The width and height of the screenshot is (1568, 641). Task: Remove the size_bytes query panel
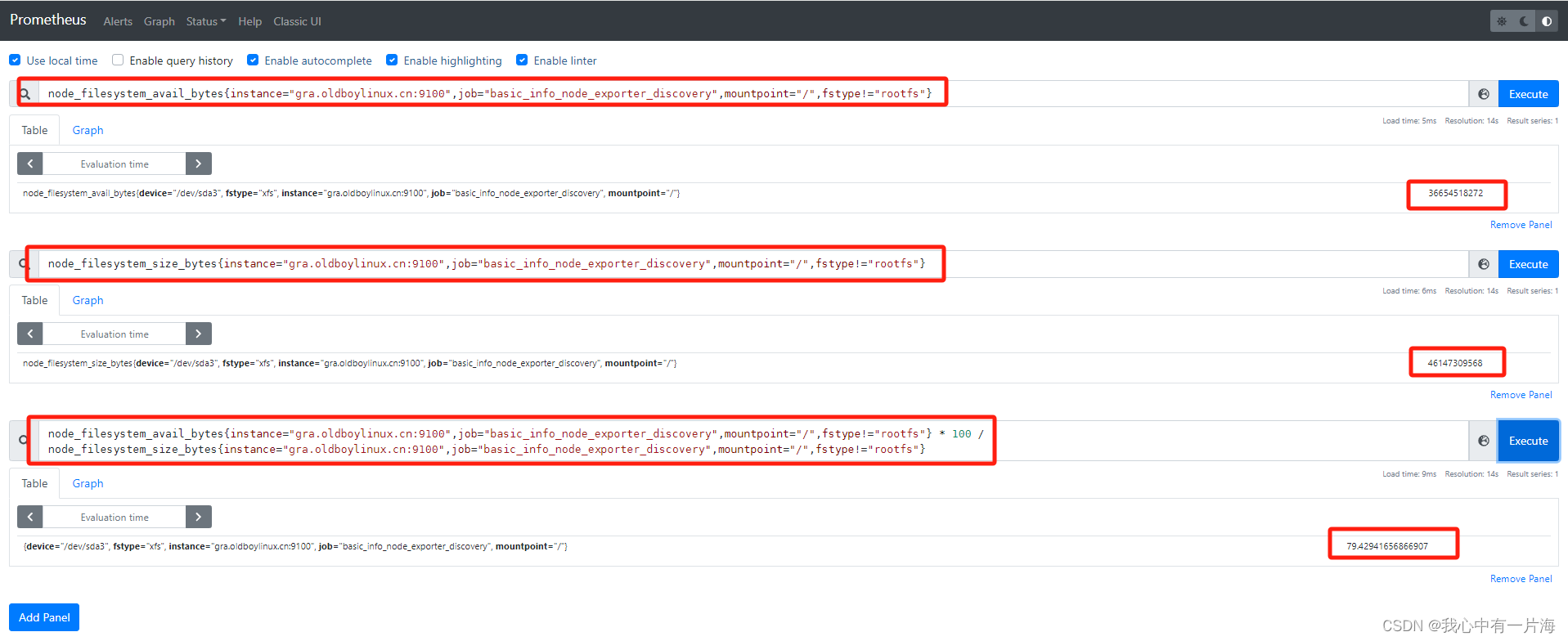click(x=1521, y=395)
